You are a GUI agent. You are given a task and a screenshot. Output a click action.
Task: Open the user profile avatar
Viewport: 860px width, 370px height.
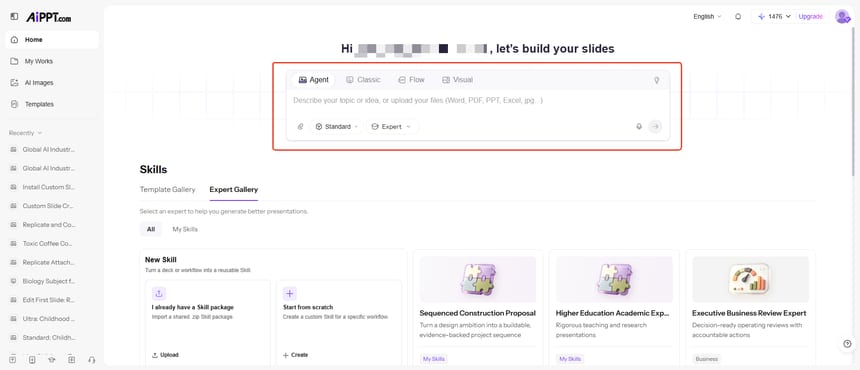842,16
